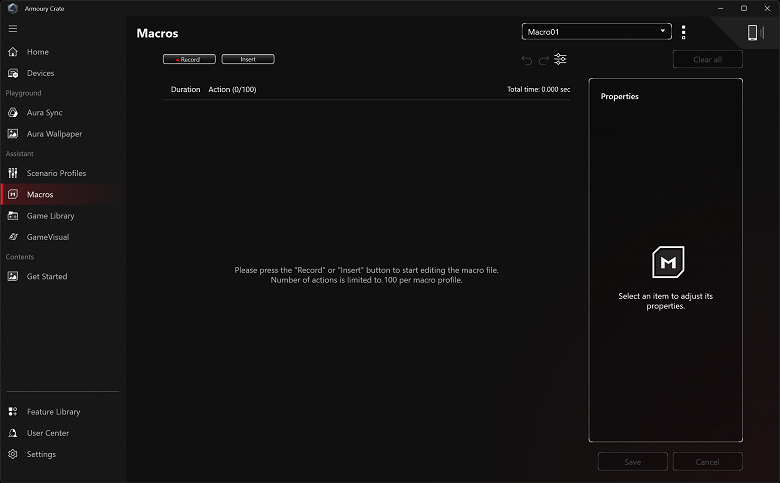Click the Feature Library icon
780x483 pixels.
13,412
